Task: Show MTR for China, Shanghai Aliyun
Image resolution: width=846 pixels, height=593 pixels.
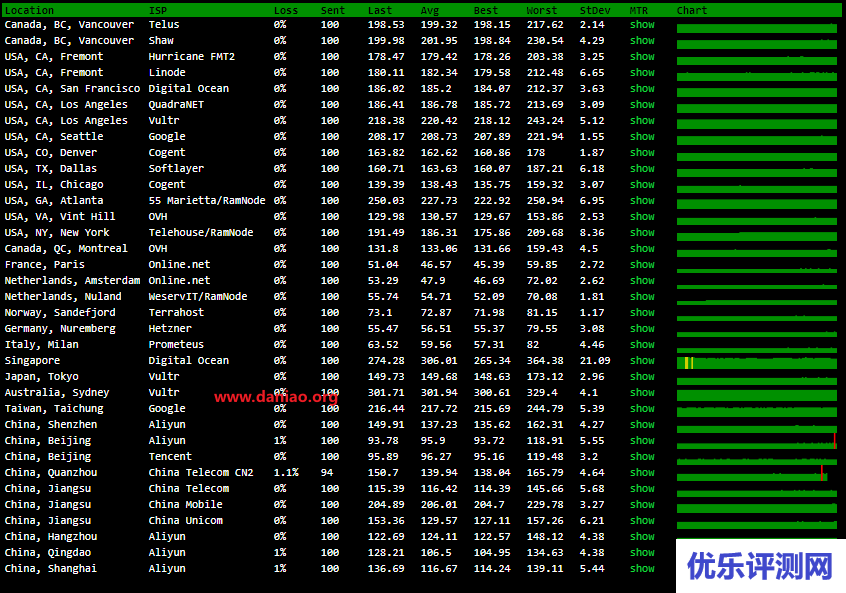Action: point(642,569)
